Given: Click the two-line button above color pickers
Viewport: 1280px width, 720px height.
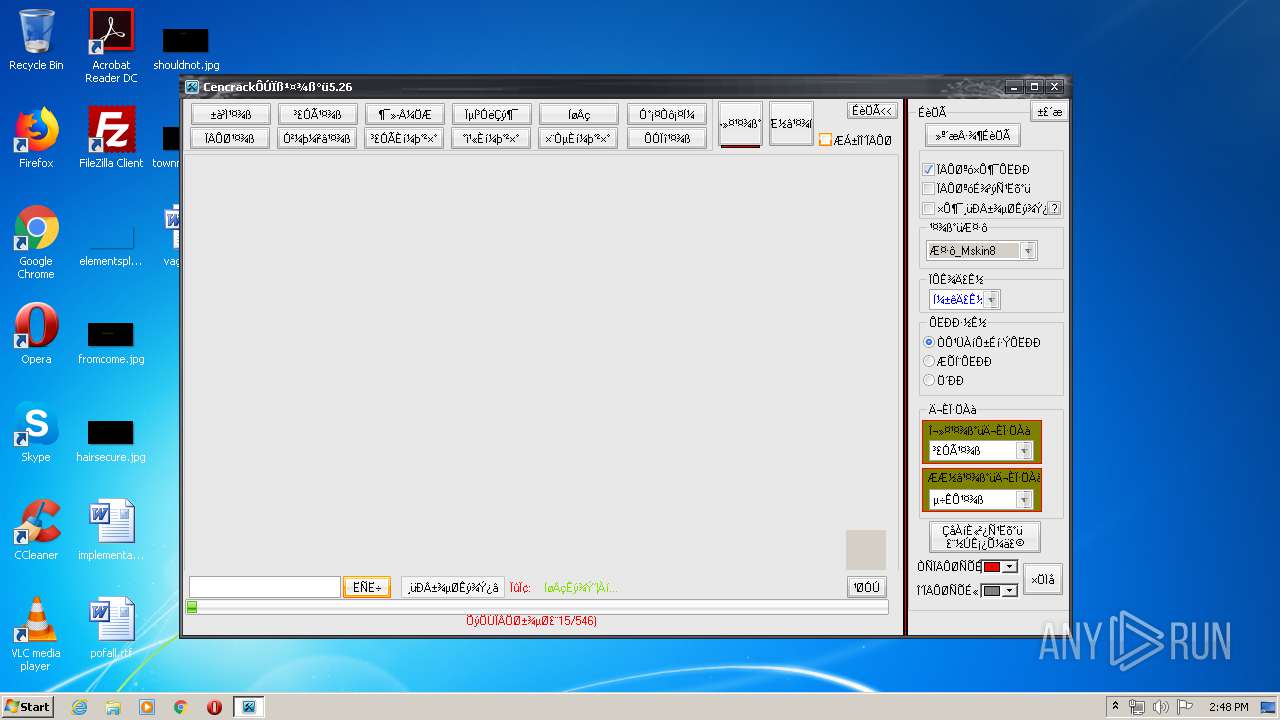Looking at the screenshot, I should 984,537.
